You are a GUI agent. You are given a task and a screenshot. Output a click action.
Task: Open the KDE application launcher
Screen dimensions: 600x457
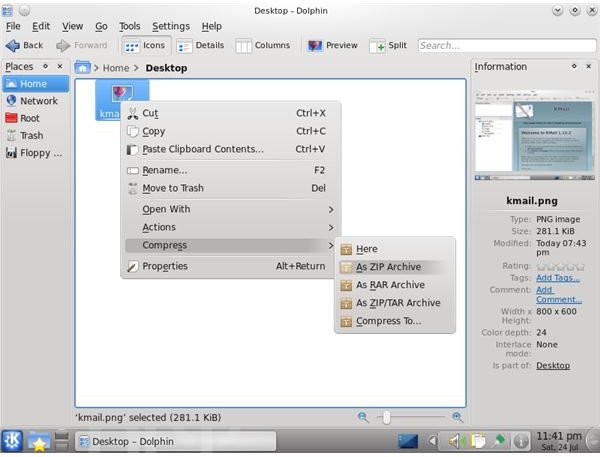pyautogui.click(x=12, y=441)
